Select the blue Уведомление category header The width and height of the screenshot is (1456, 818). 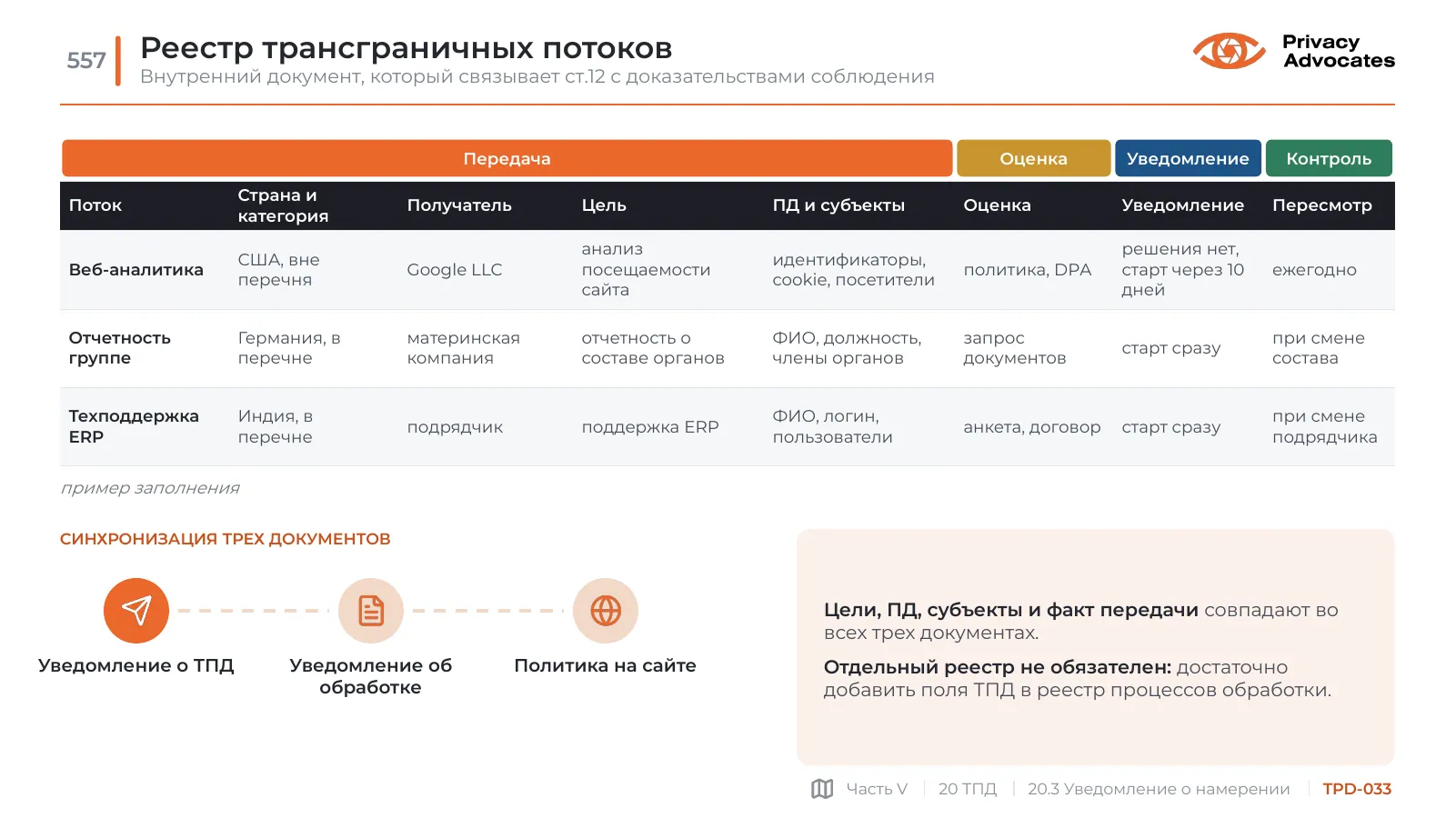click(1188, 158)
